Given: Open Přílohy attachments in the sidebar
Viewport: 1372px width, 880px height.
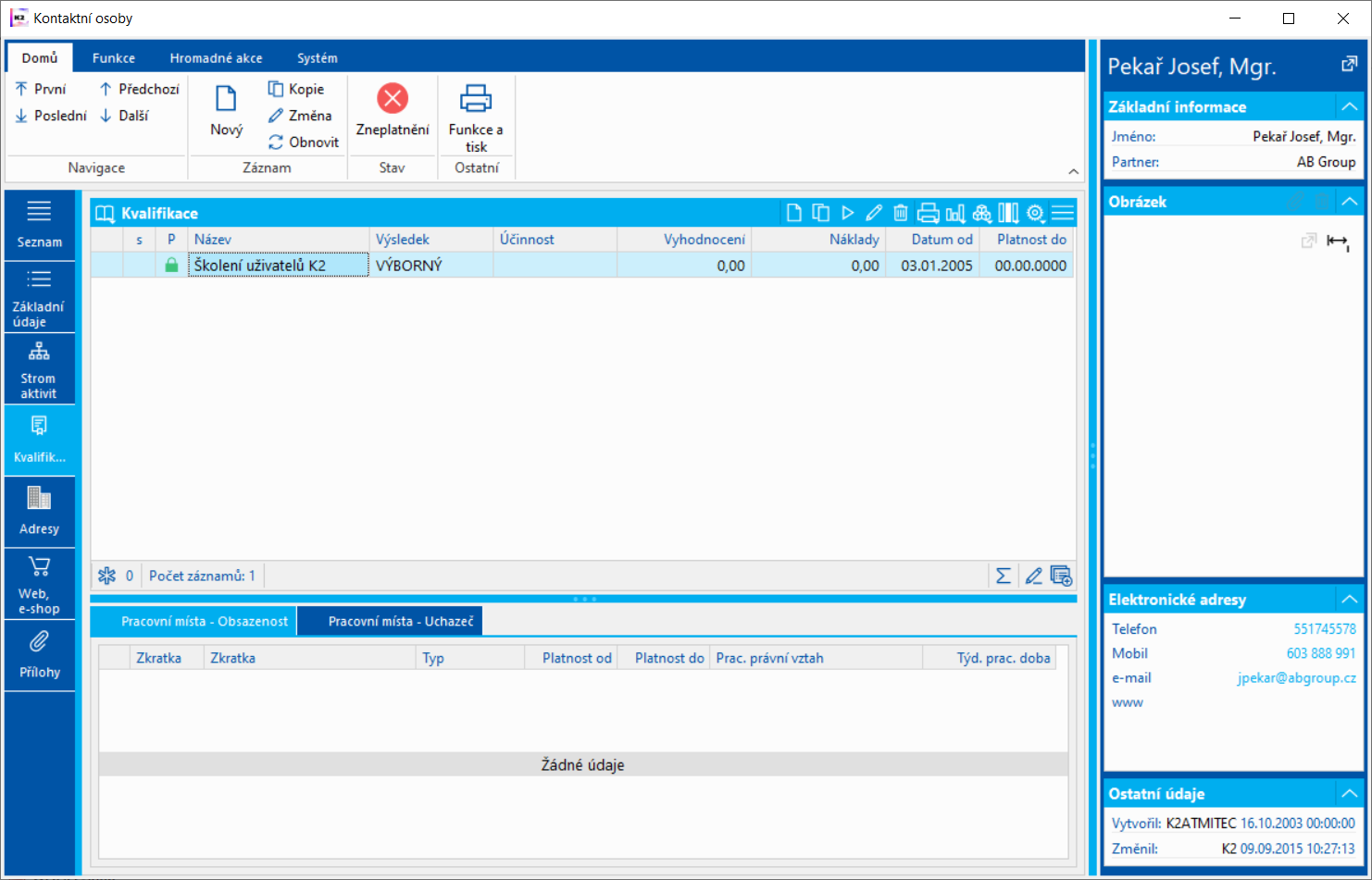Looking at the screenshot, I should click(x=39, y=655).
